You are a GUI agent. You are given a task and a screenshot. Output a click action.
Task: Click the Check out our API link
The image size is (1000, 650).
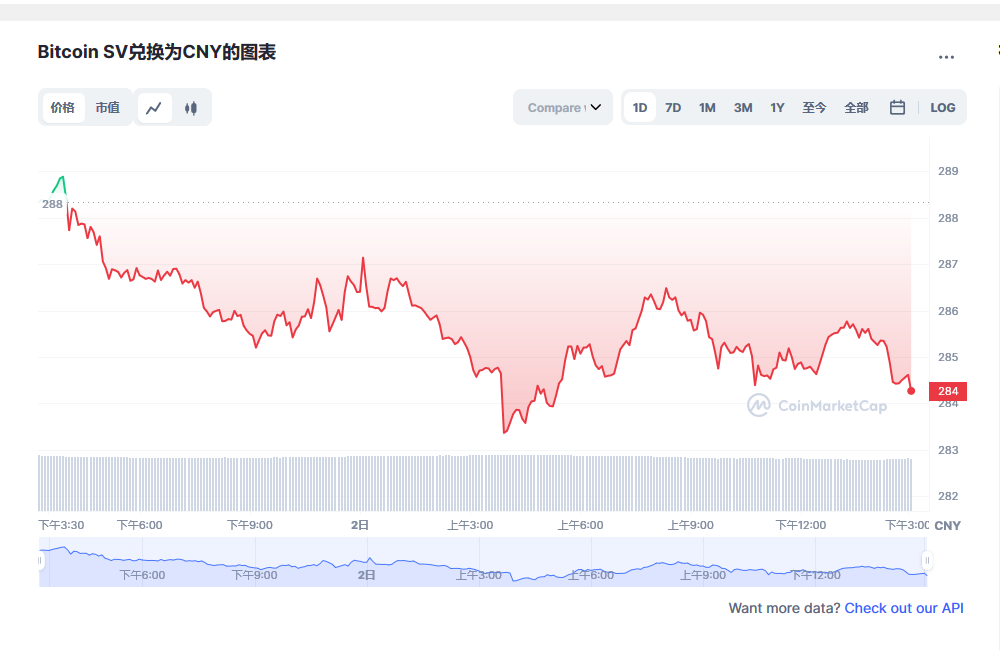click(904, 608)
